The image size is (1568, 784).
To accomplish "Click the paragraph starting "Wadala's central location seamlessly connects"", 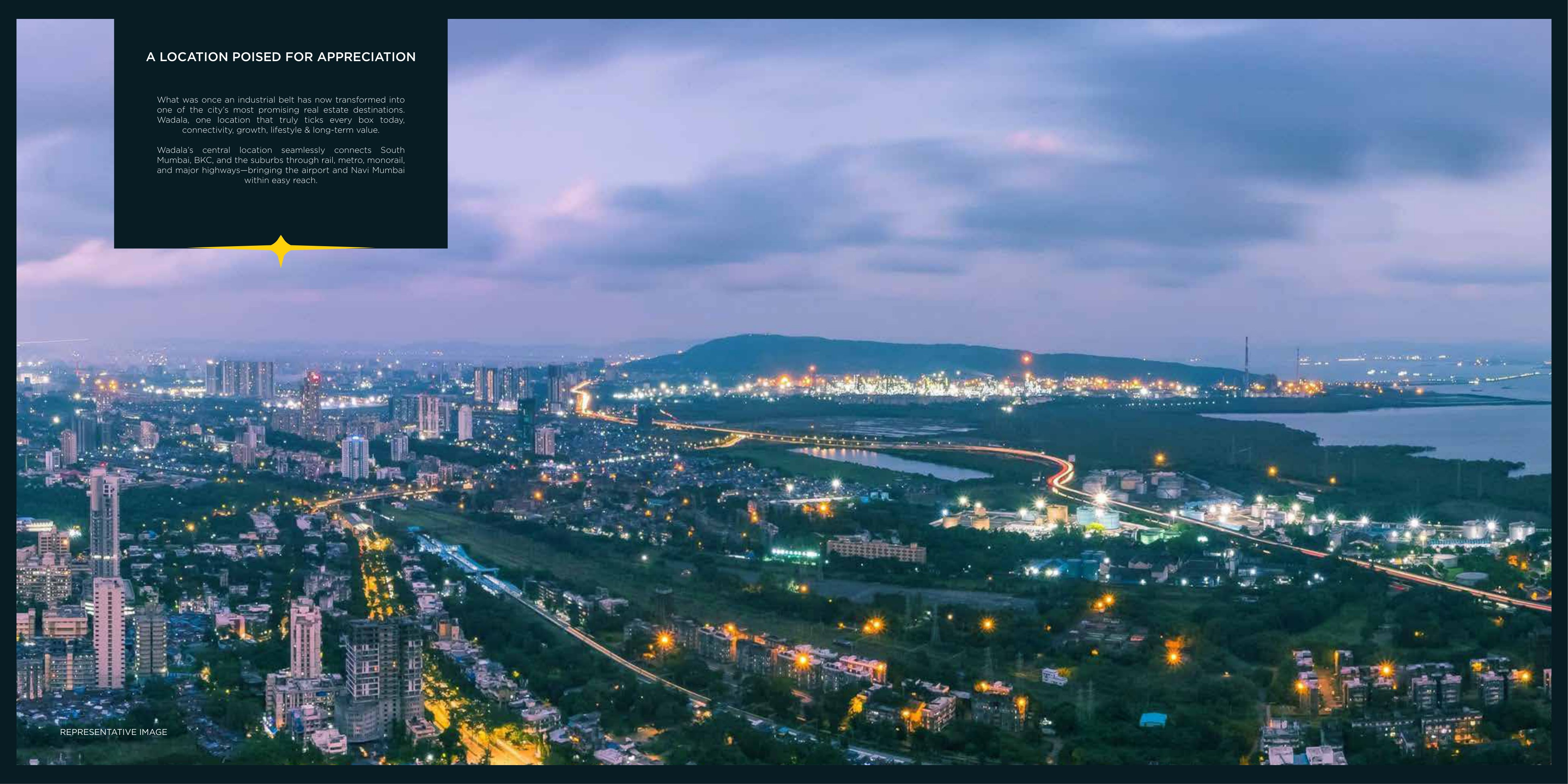I will (281, 165).
